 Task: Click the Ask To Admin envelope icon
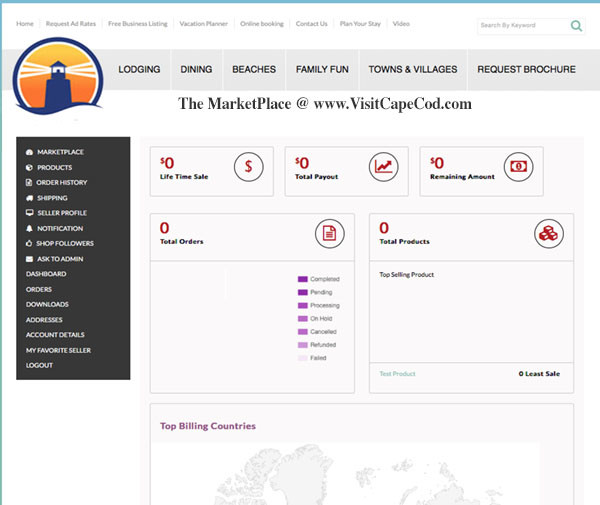pos(29,259)
